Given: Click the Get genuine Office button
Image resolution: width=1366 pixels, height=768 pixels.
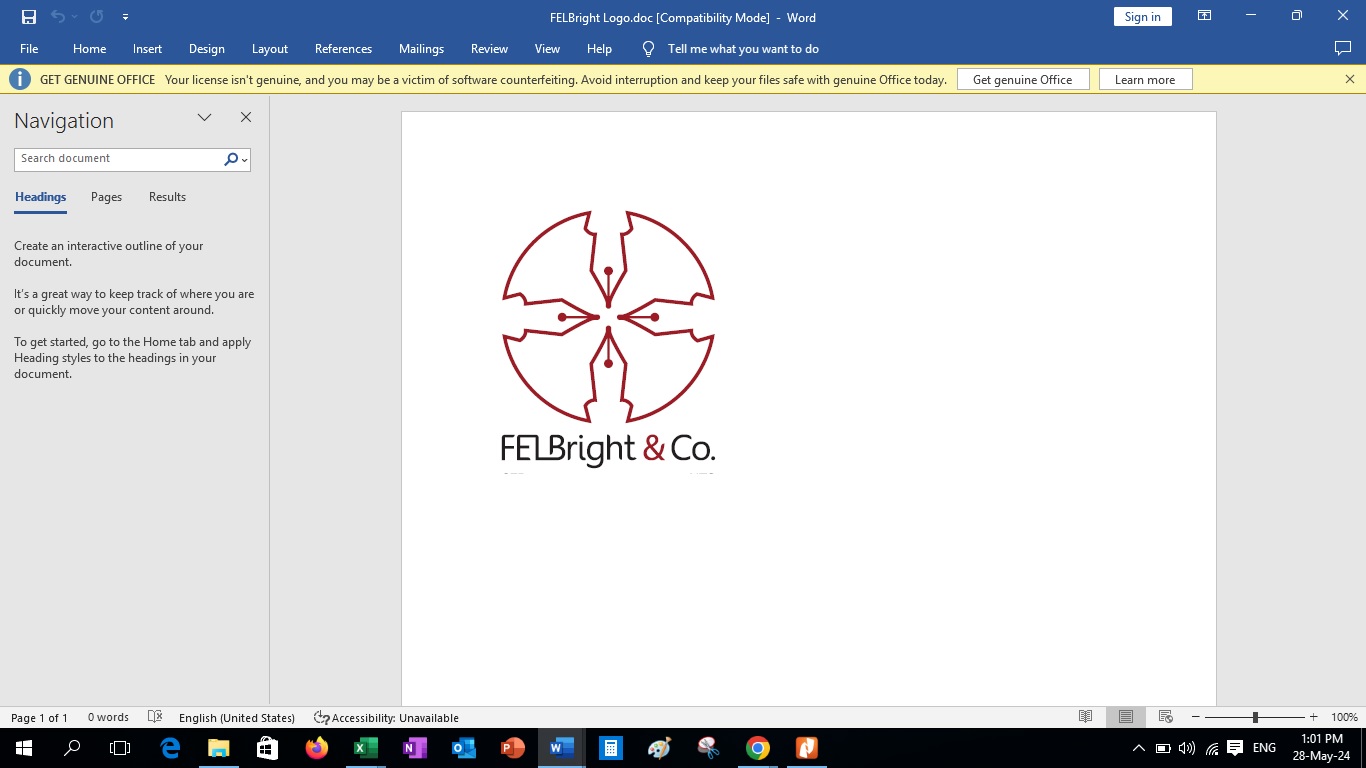Looking at the screenshot, I should tap(1023, 79).
